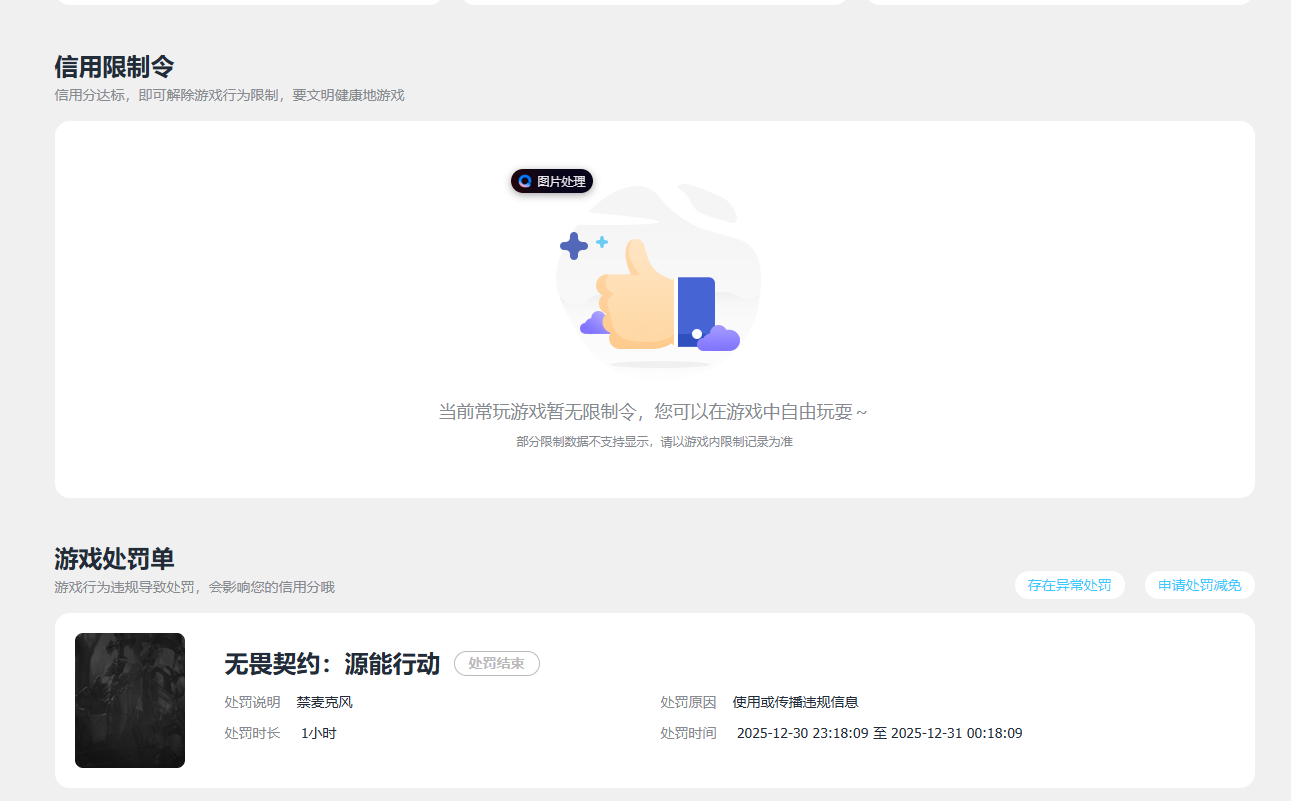The image size is (1291, 801).
Task: Click the 当前常玩游戏暂无限制令 message
Action: click(653, 412)
